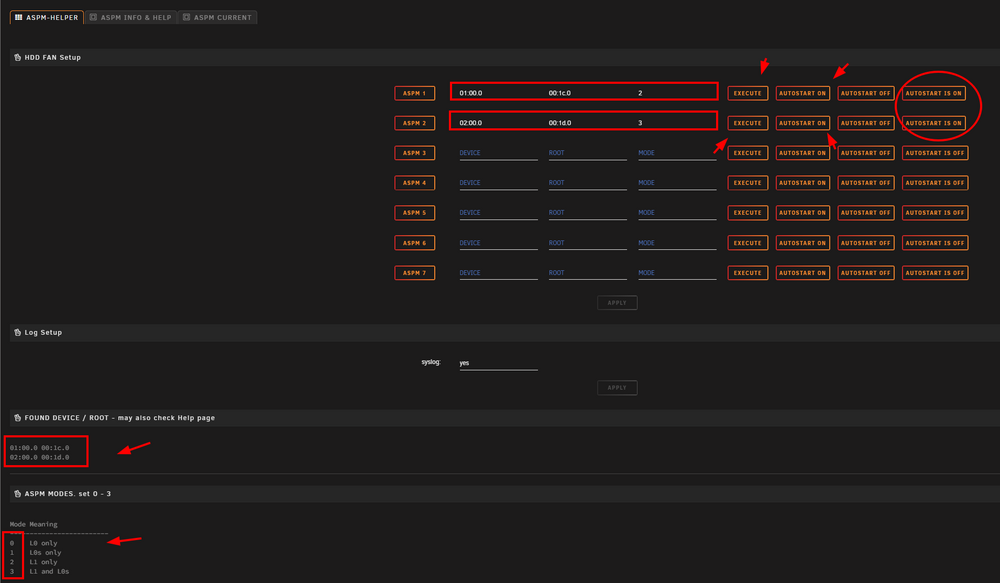Focus the ROOT field in ASPM 3 row

click(587, 153)
